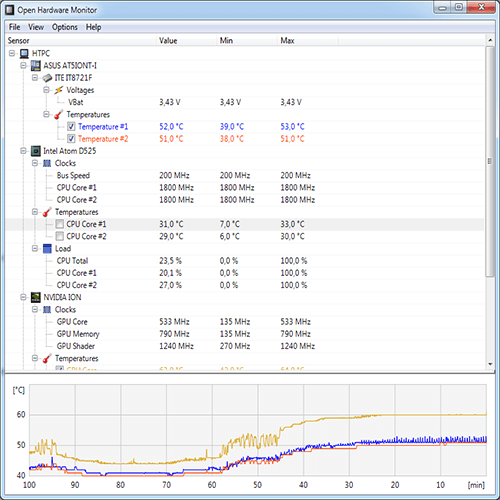Viewport: 500px width, 500px height.
Task: Click the Voltages lightning bolt icon
Action: (x=59, y=90)
